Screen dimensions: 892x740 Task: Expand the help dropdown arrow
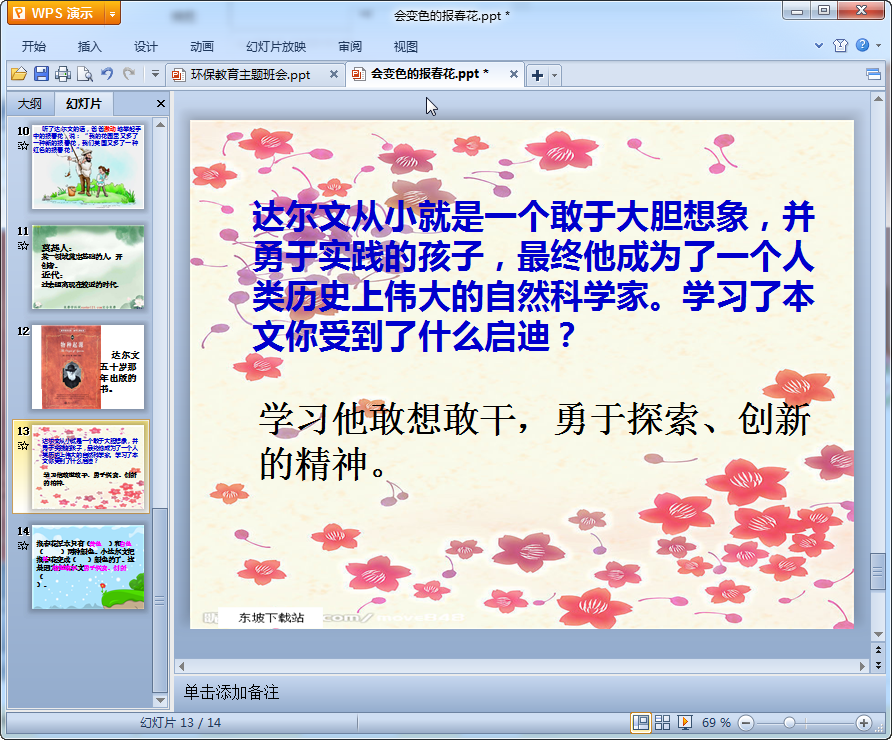tap(878, 46)
